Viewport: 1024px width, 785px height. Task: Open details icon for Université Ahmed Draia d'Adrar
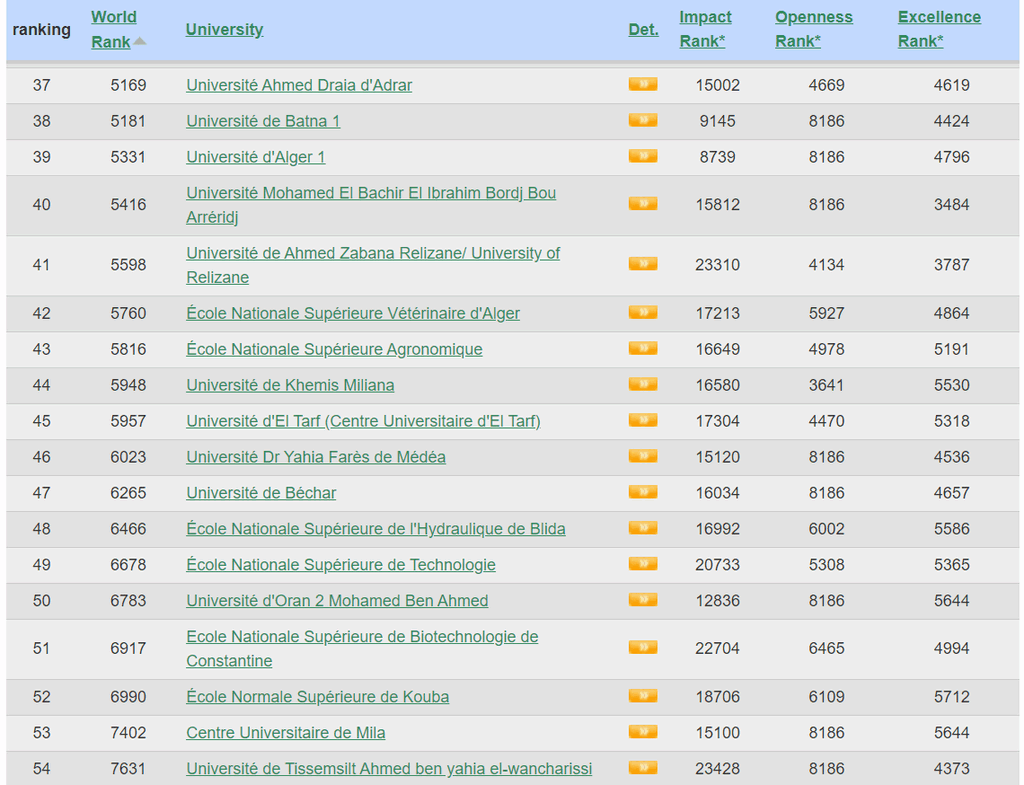tap(643, 84)
